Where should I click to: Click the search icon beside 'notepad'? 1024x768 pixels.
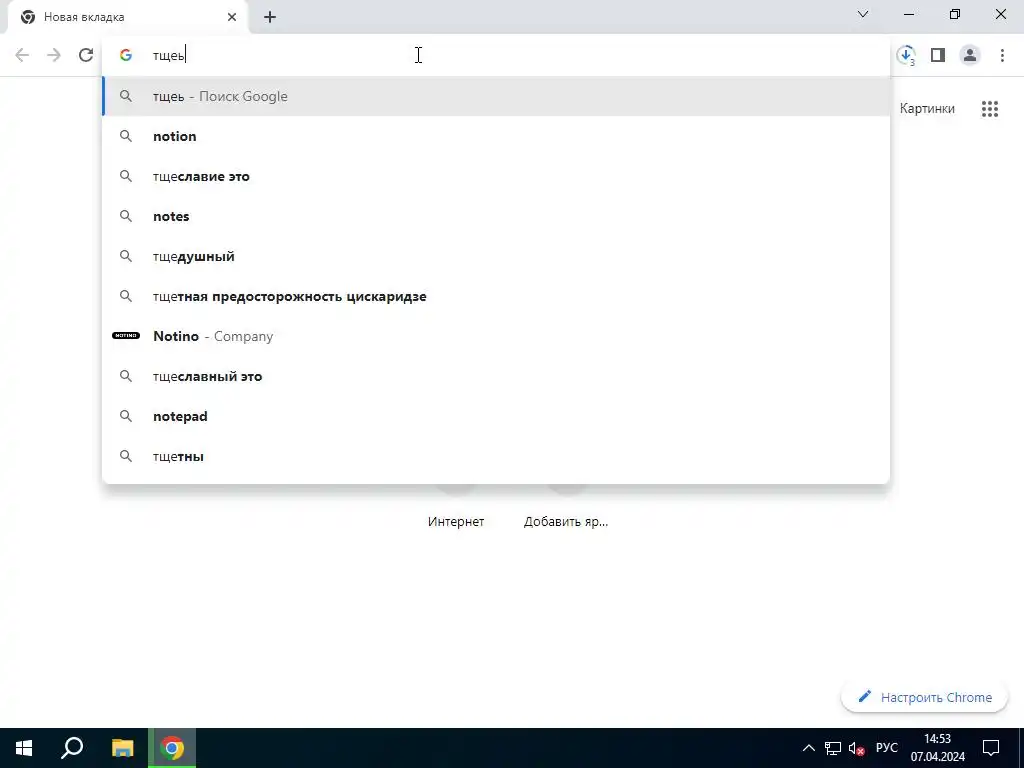[x=126, y=416]
